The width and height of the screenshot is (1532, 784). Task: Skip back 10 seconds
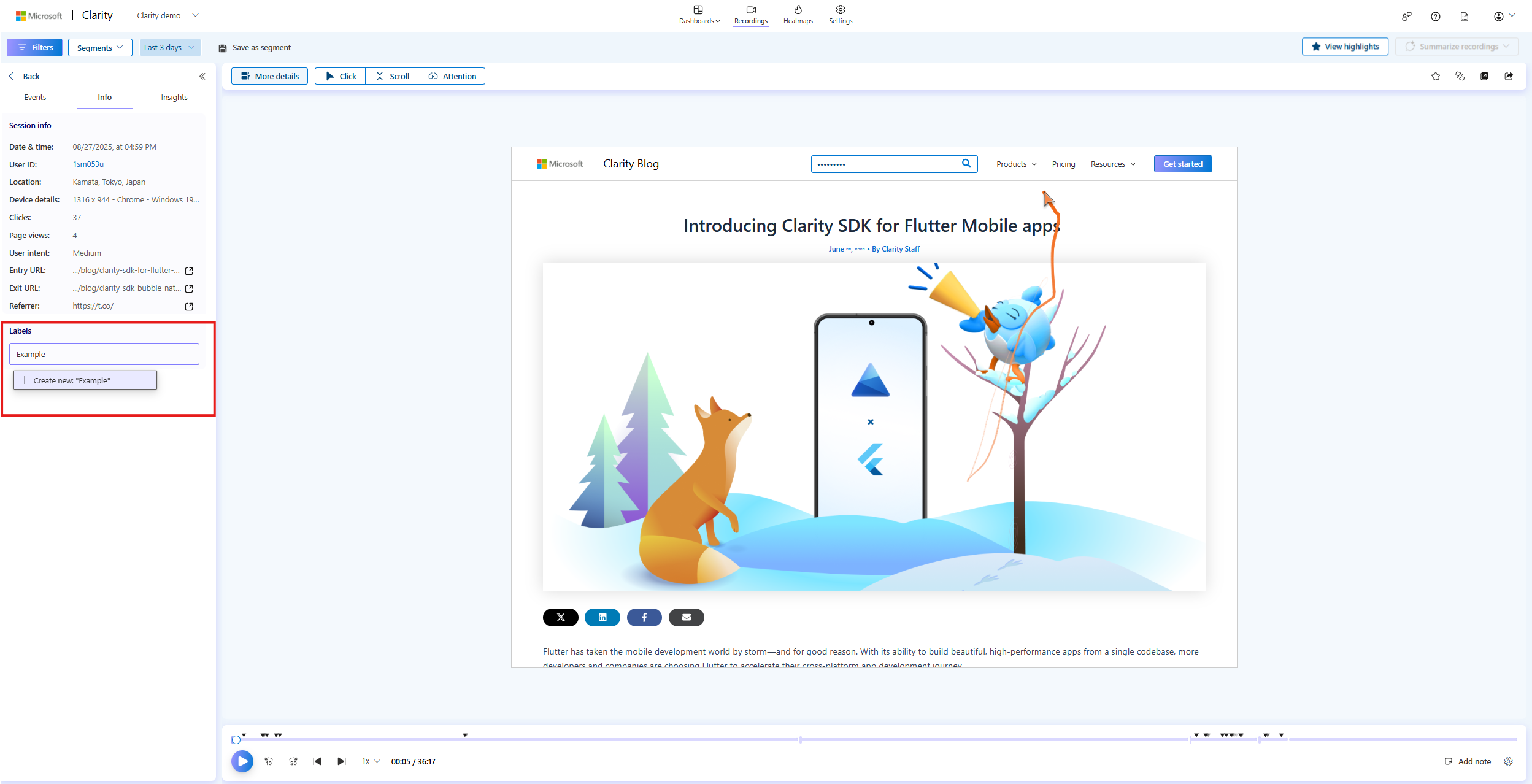pyautogui.click(x=269, y=761)
